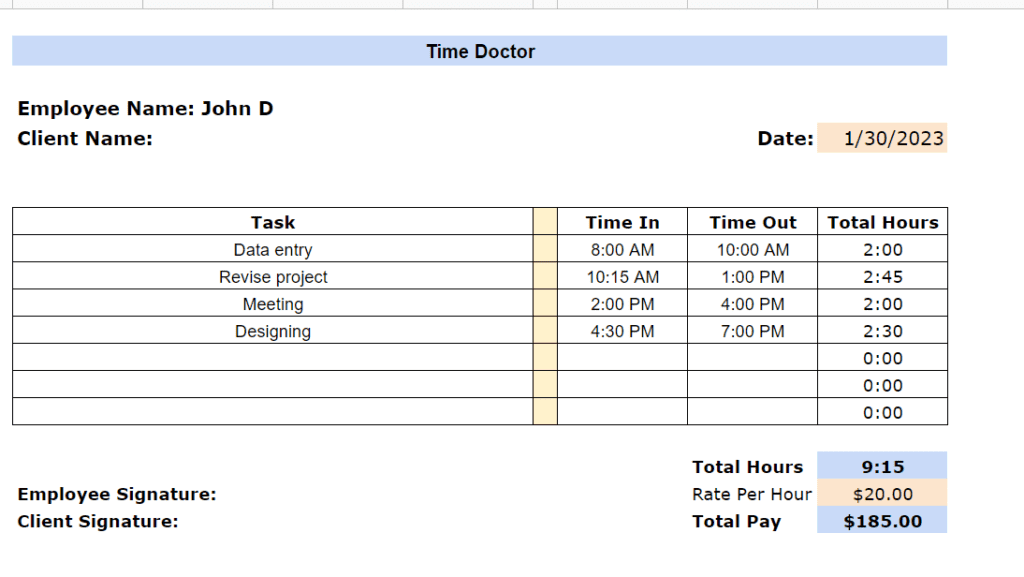Click the Task column header

point(272,222)
